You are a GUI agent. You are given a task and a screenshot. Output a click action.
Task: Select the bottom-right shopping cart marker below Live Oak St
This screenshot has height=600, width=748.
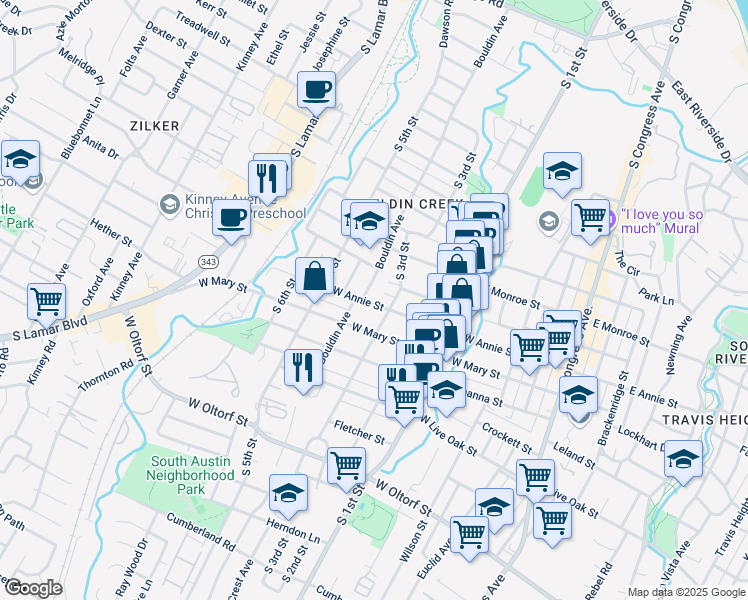tap(552, 522)
